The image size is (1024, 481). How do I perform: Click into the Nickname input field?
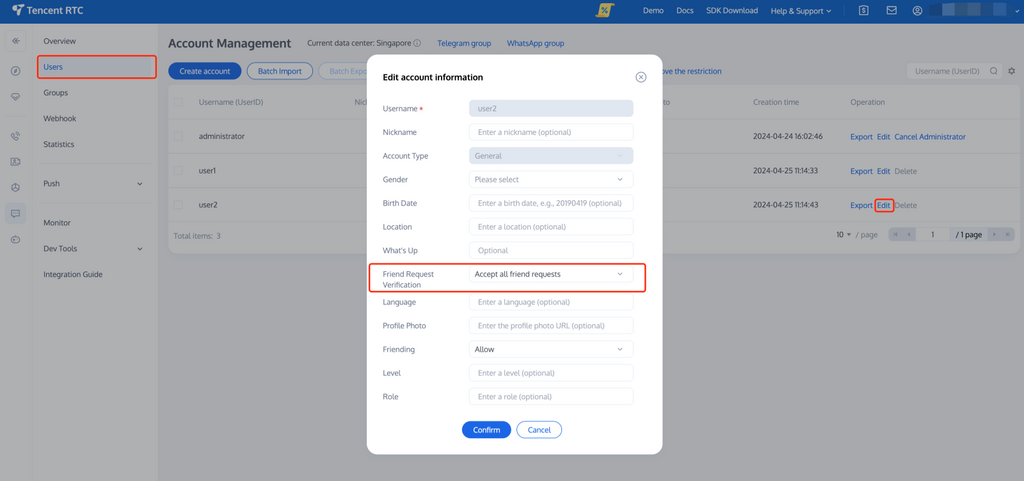coord(550,132)
